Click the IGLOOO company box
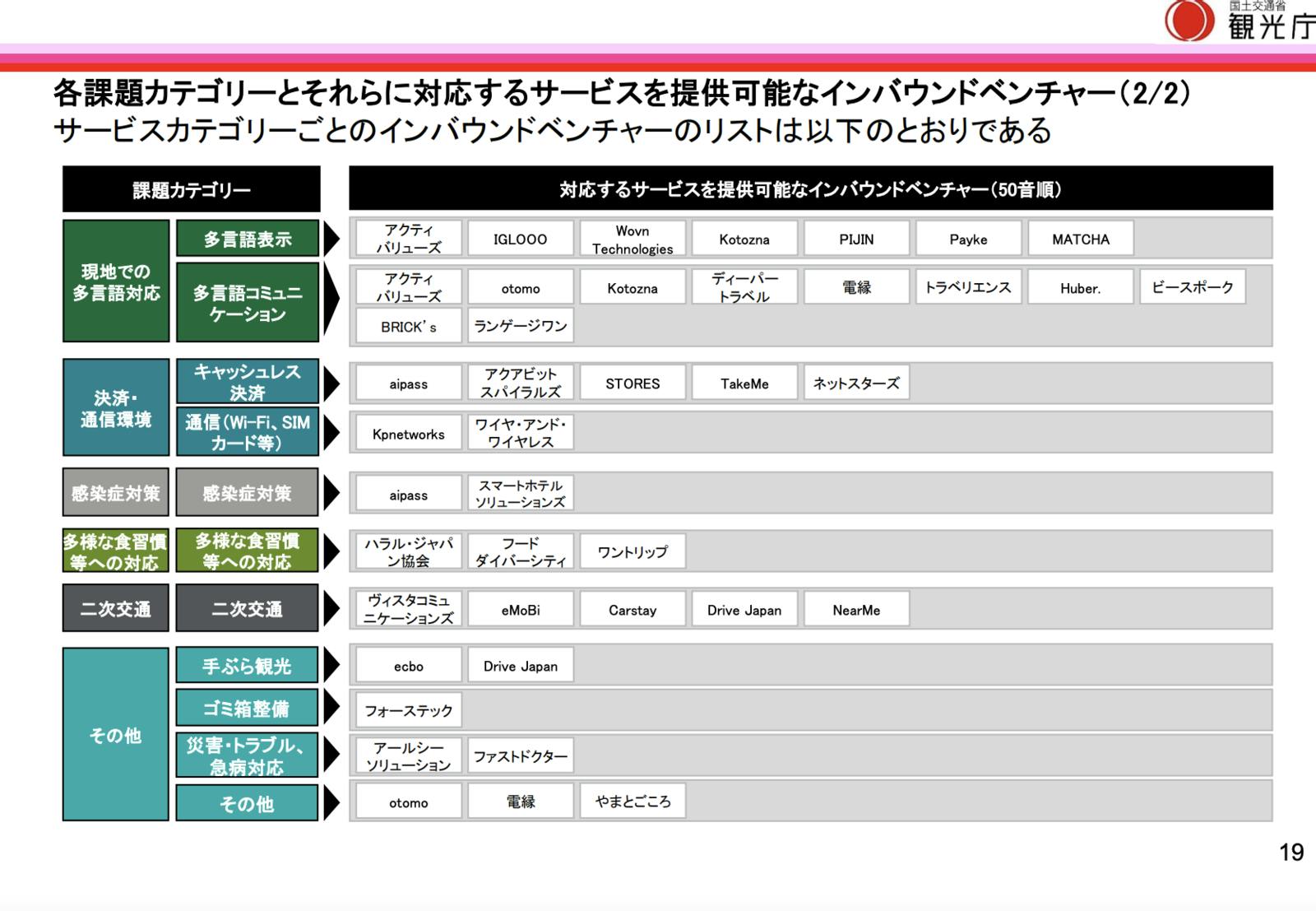This screenshot has height=911, width=1316. [x=521, y=239]
